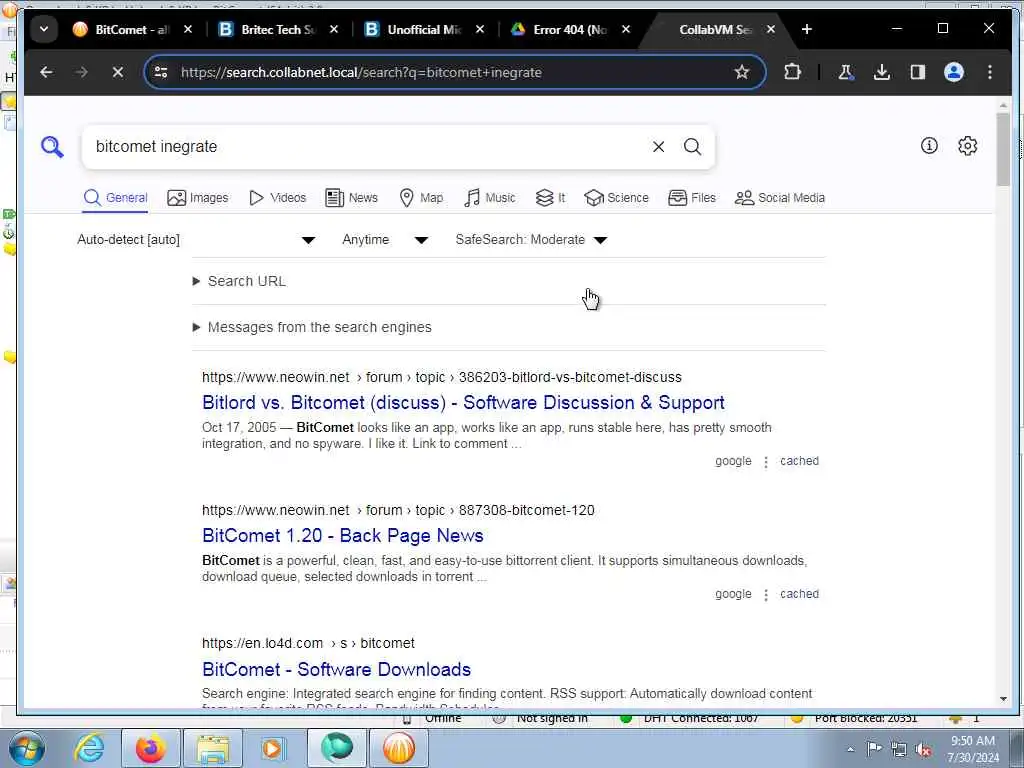Click the address bar URL
Viewport: 1024px width, 768px height.
click(x=361, y=72)
